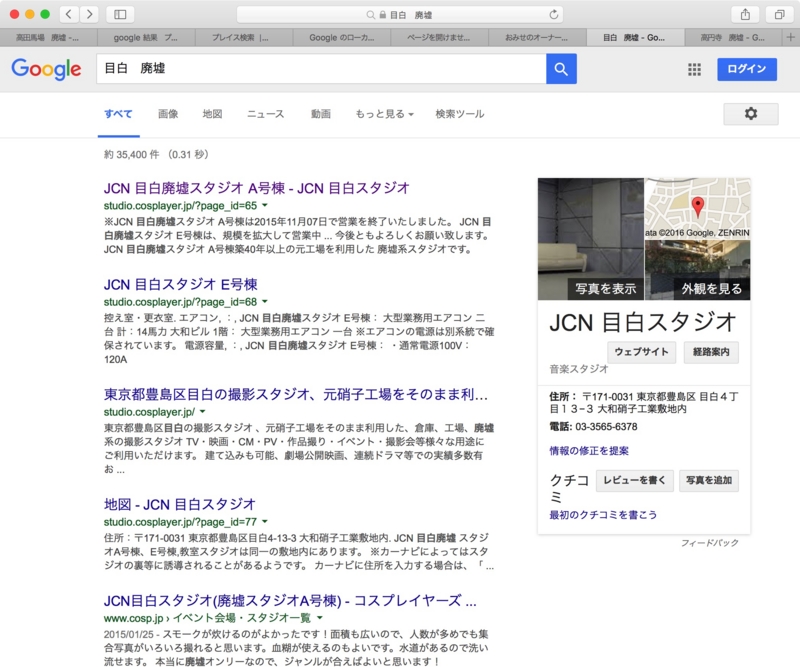The image size is (800, 667).
Task: Click the ログイン button
Action: [747, 69]
